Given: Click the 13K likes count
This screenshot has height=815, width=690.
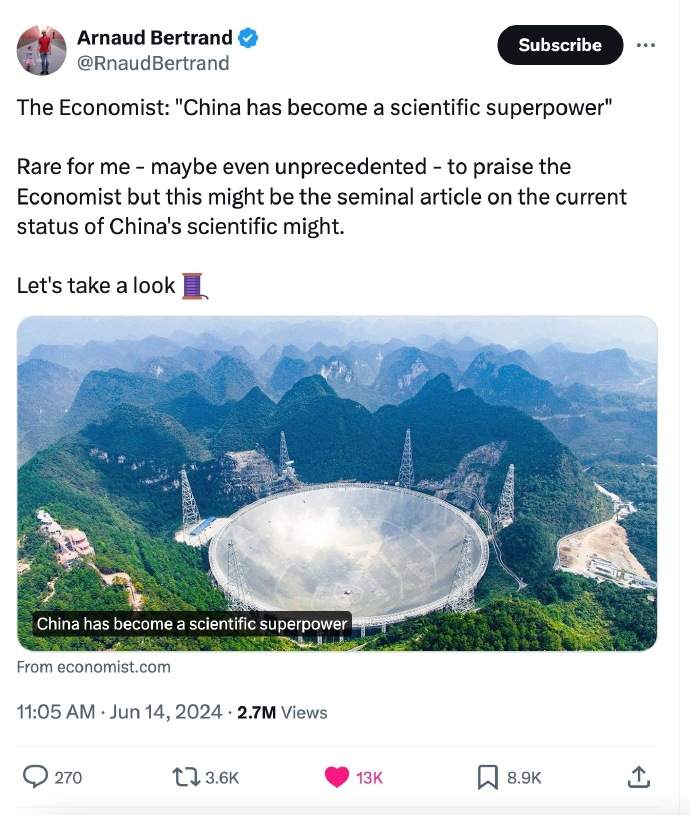Looking at the screenshot, I should click(x=369, y=777).
